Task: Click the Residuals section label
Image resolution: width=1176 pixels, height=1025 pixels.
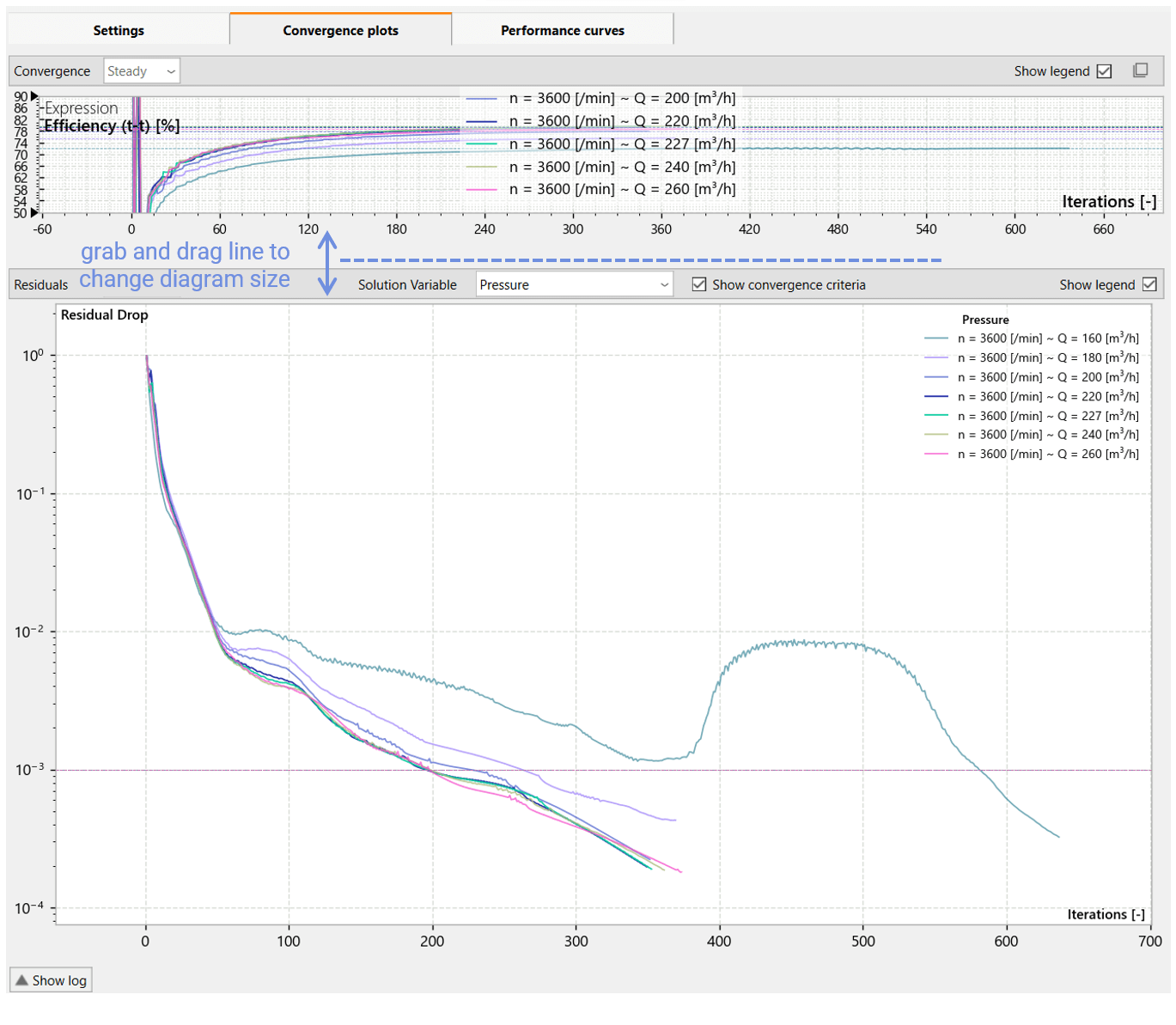Action: click(41, 285)
